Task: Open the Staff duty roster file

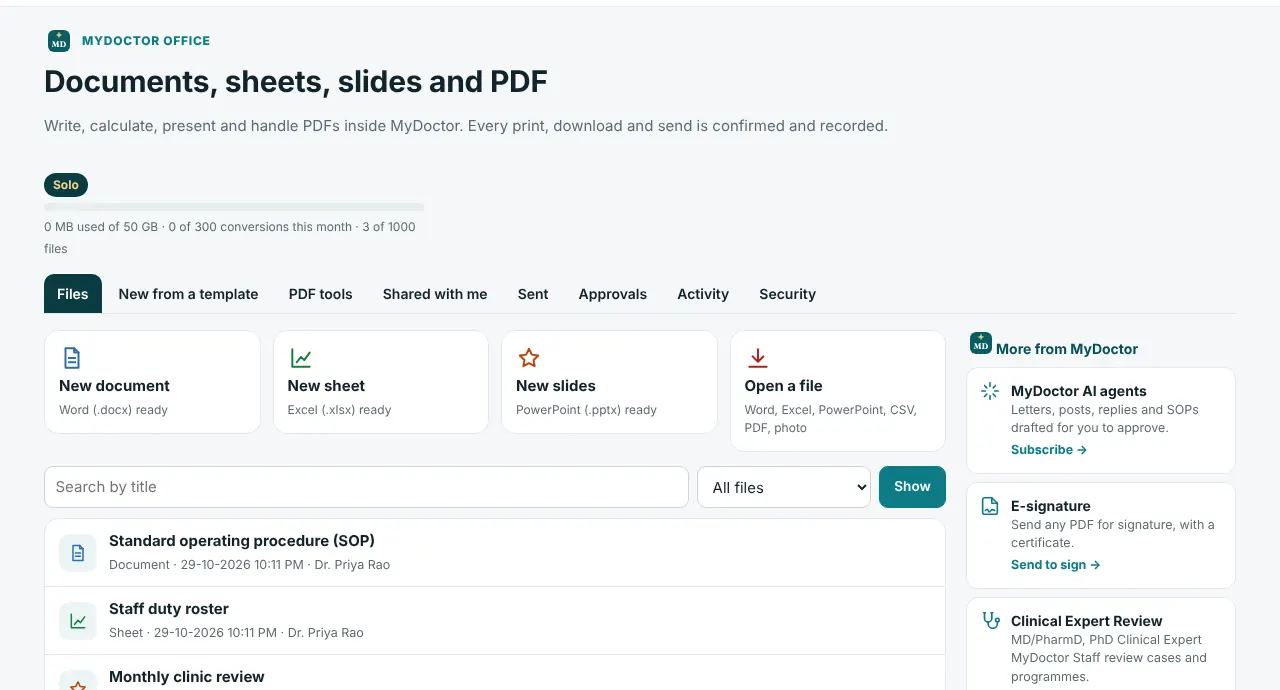Action: 495,621
